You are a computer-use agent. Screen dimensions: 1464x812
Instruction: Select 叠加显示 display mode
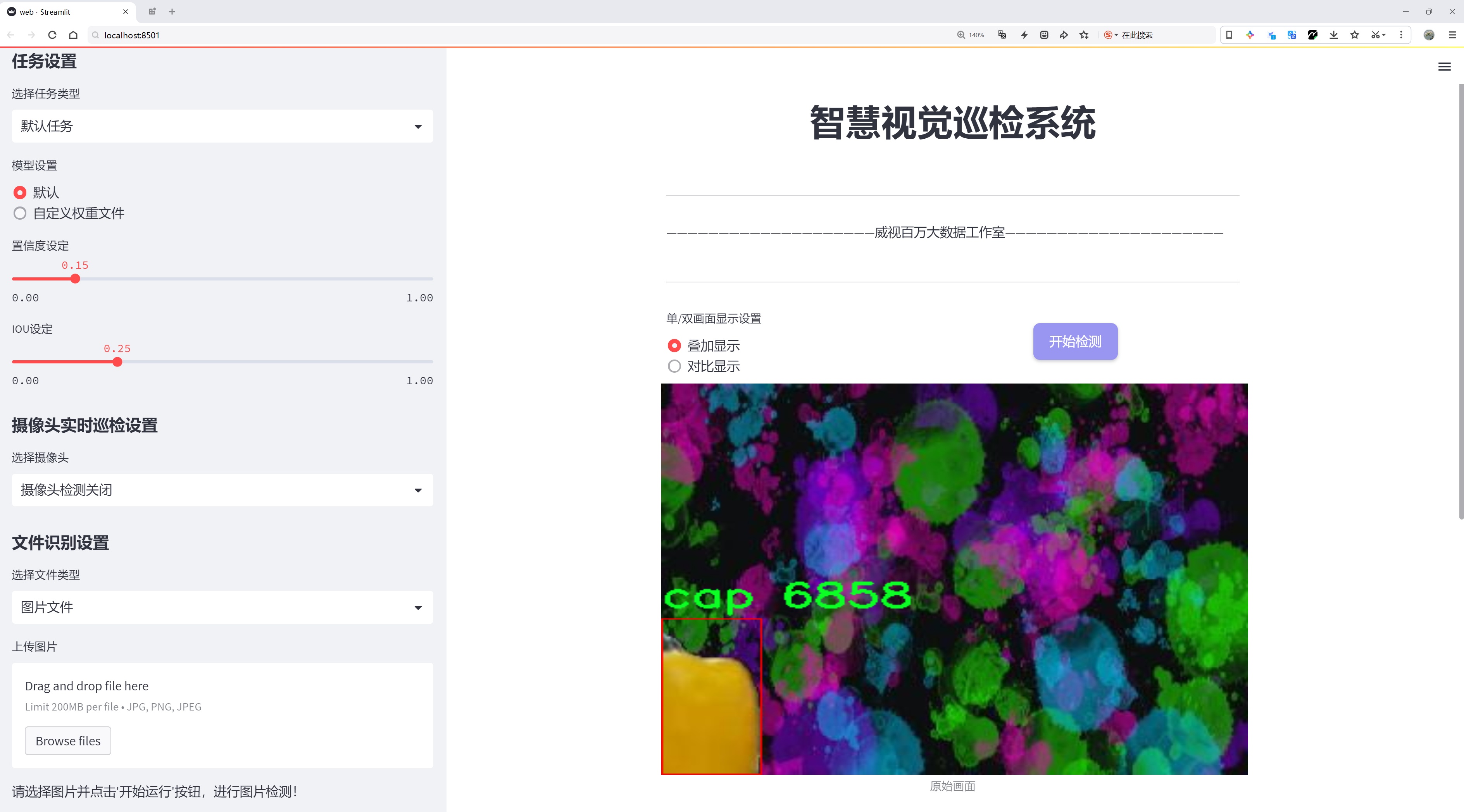click(x=674, y=345)
